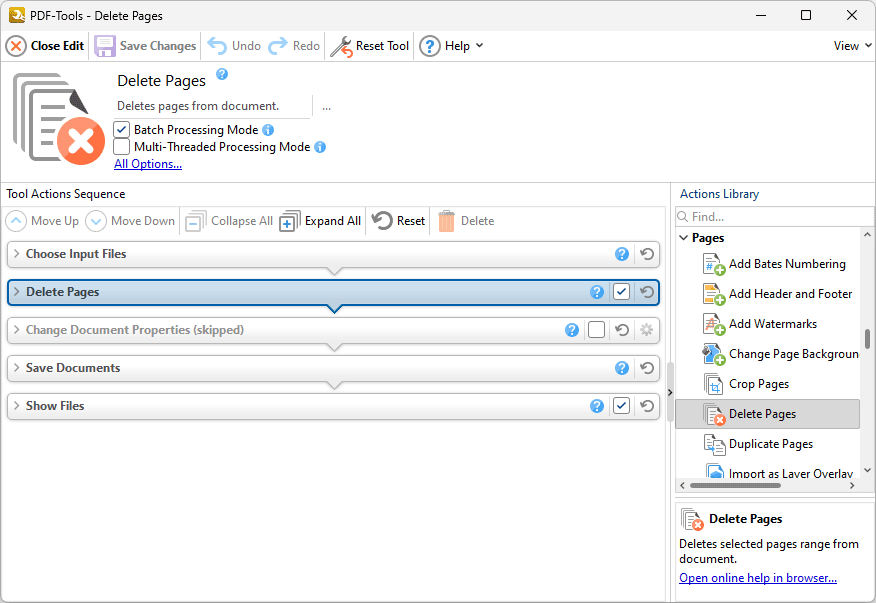Reset the Delete Pages step
Viewport: 876px width, 603px height.
click(647, 292)
